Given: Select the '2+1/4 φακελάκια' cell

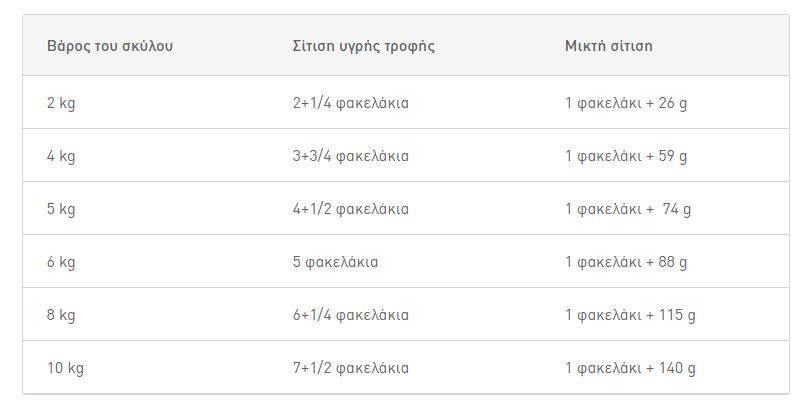Looking at the screenshot, I should [350, 104].
